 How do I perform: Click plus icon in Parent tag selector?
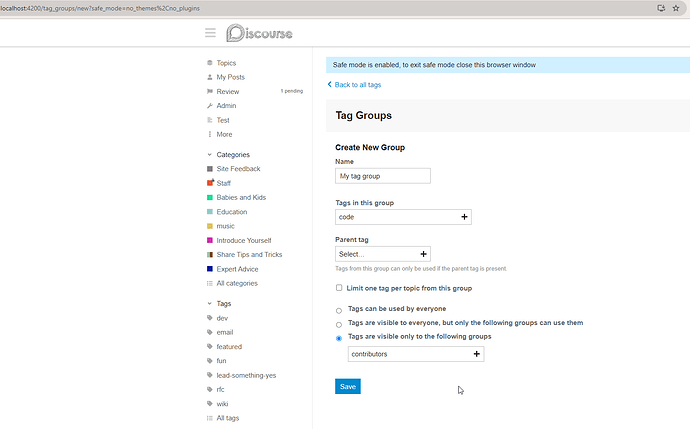tap(423, 254)
